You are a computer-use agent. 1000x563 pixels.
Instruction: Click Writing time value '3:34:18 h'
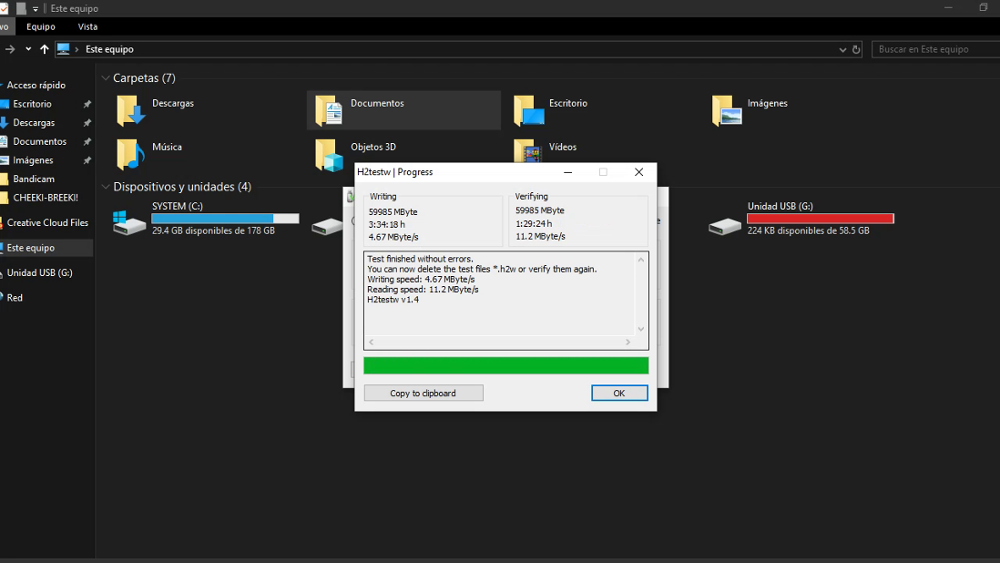386,224
